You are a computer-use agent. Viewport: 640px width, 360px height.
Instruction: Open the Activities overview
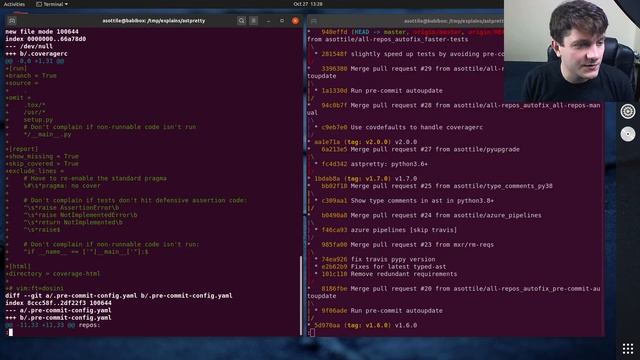pos(14,4)
